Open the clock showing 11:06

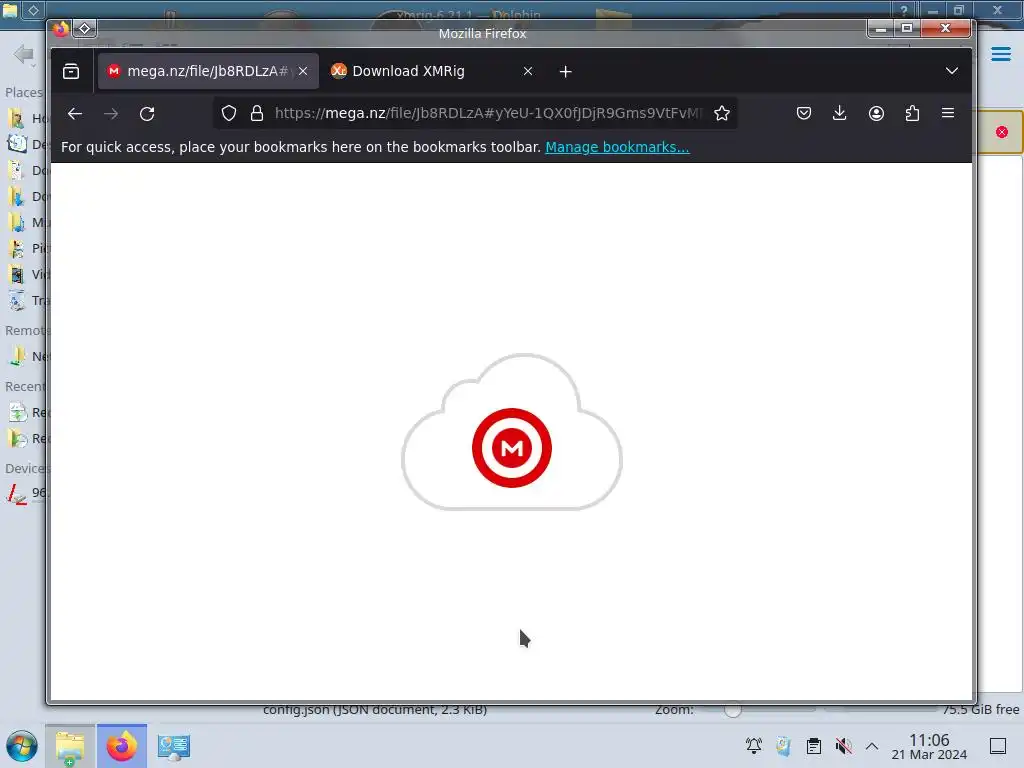[929, 746]
